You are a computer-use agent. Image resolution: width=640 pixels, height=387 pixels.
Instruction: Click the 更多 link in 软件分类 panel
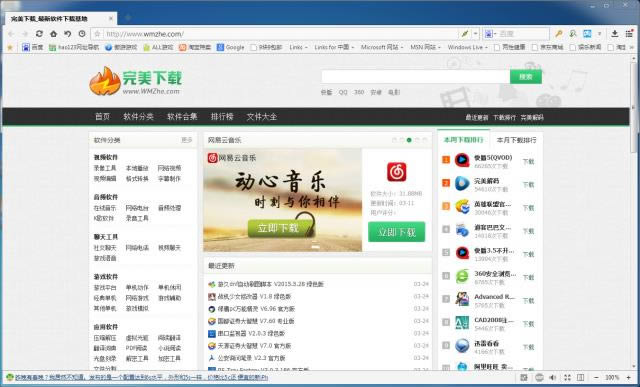tap(187, 140)
